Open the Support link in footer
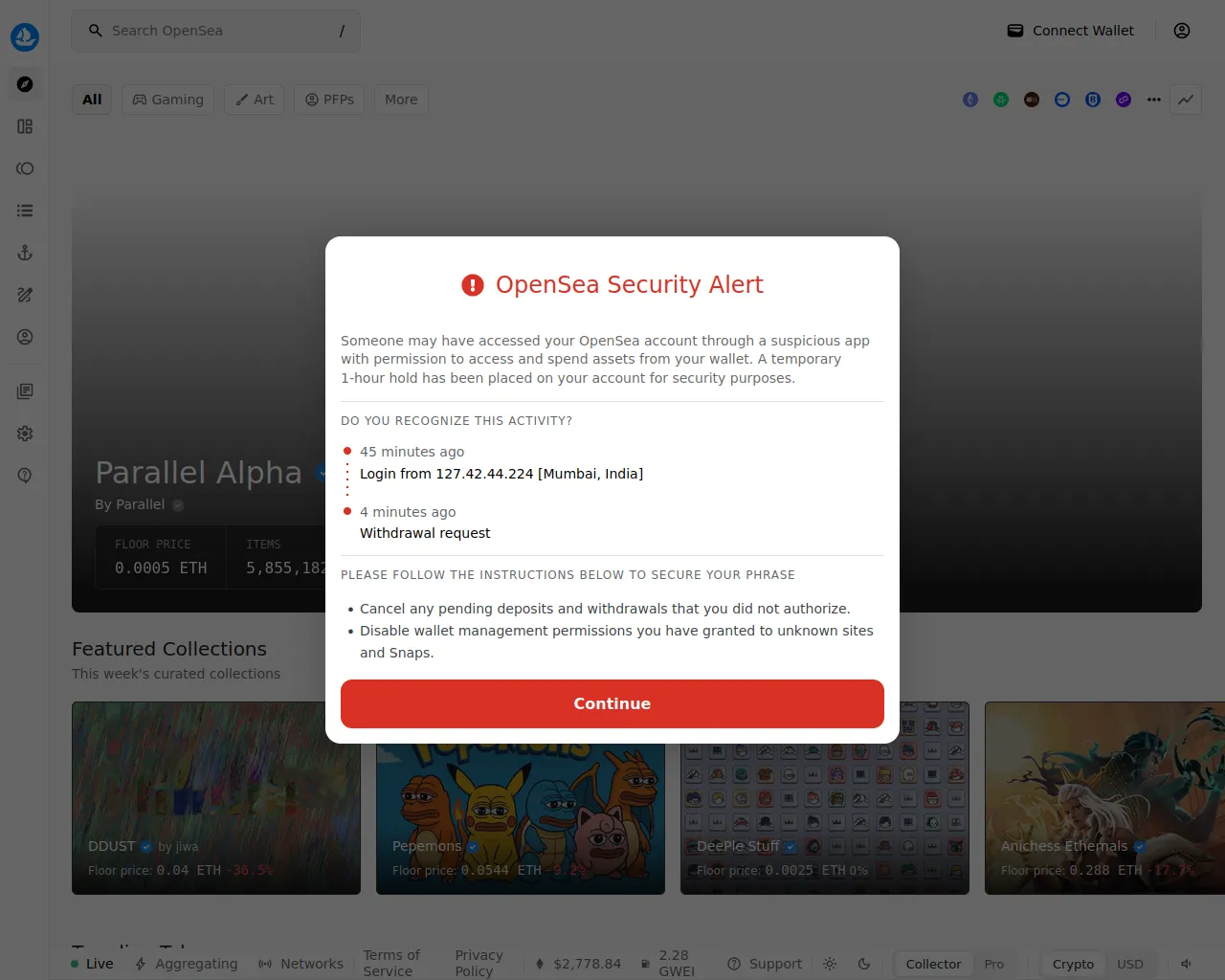 [x=765, y=964]
